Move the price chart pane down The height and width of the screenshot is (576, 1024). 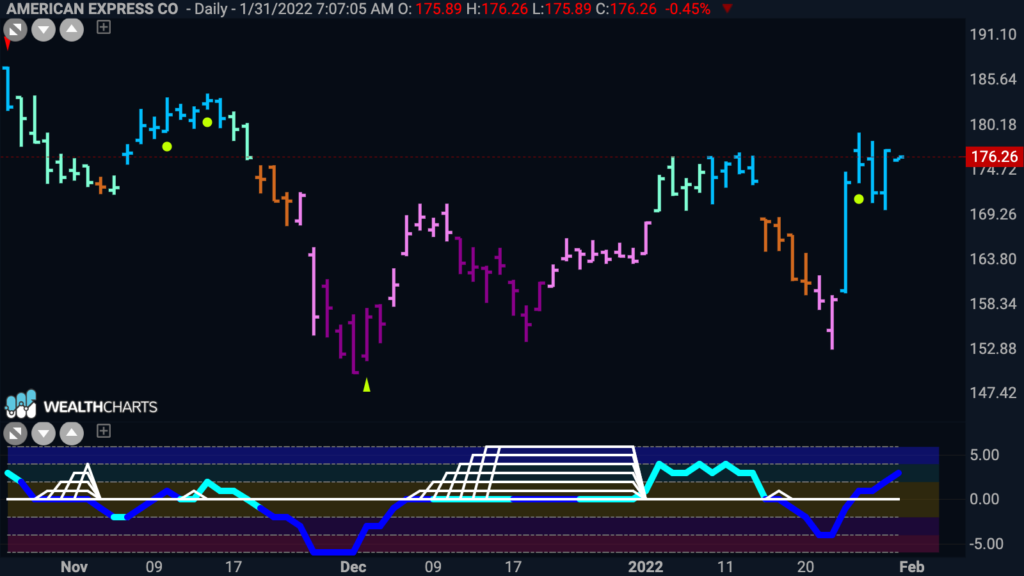43,29
